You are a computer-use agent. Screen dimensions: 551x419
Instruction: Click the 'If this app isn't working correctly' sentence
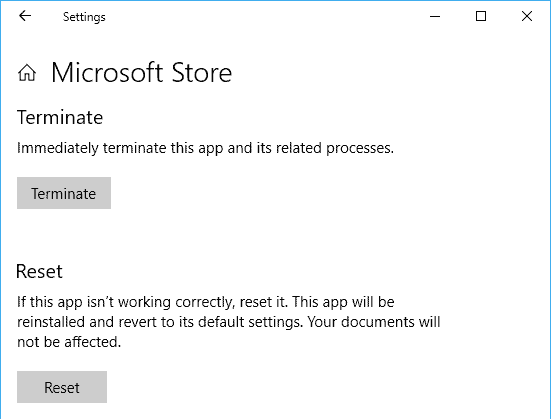click(153, 302)
